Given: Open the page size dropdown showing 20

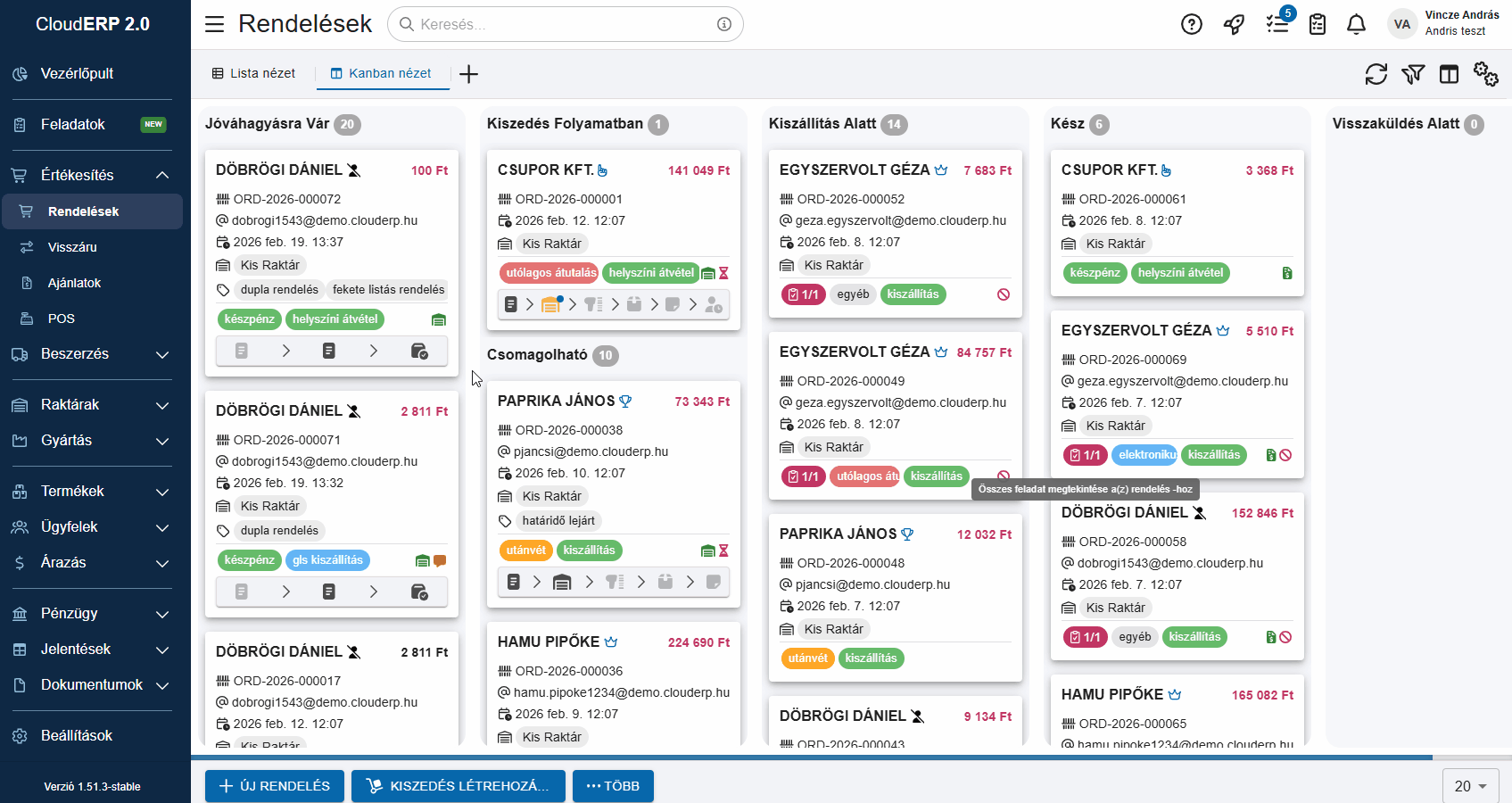Looking at the screenshot, I should click(1469, 786).
